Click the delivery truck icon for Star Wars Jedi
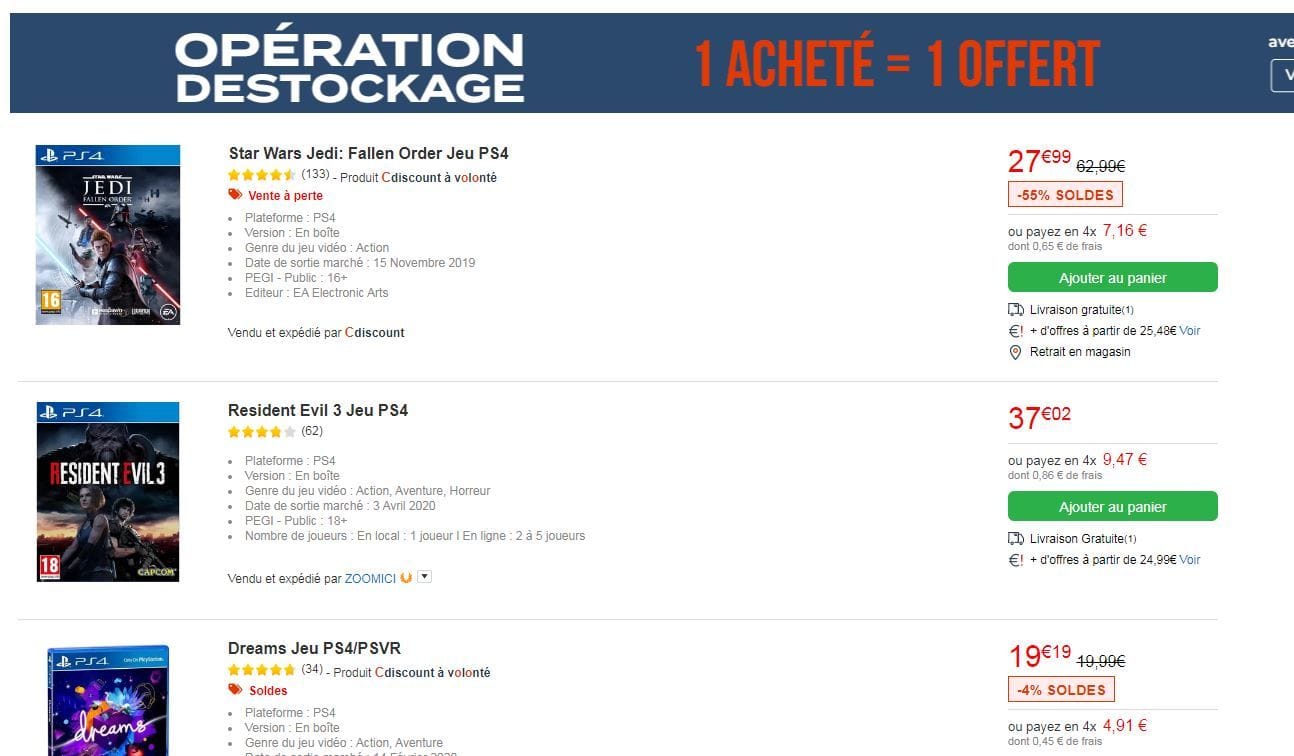 pyautogui.click(x=1016, y=310)
